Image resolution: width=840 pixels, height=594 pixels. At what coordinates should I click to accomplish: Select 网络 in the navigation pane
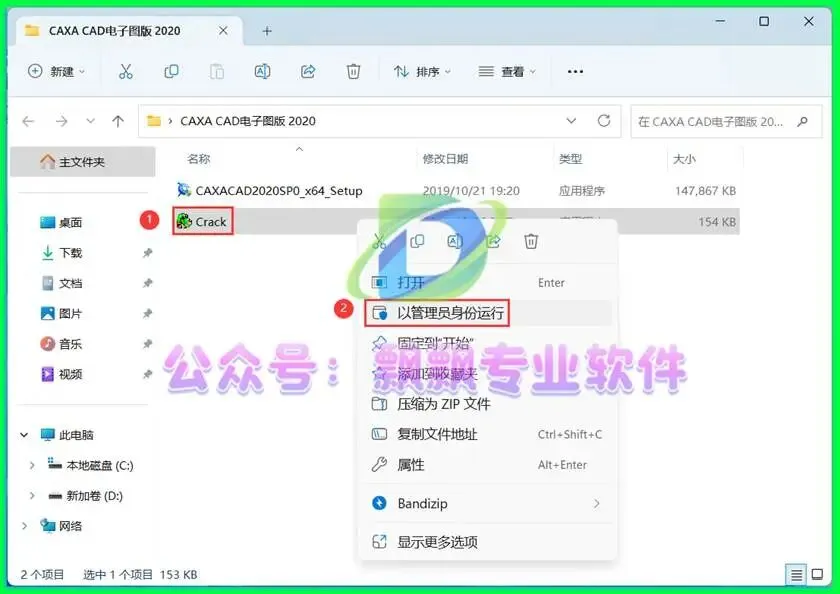70,526
